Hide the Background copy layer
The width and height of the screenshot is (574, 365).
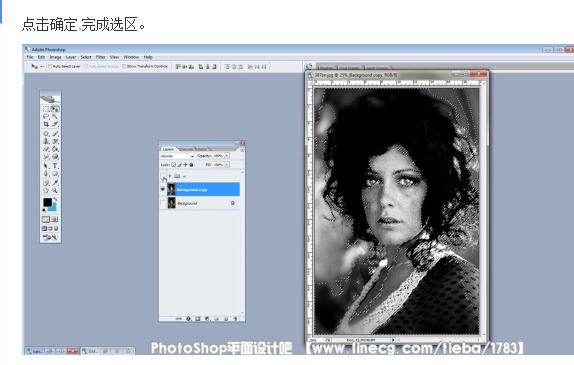pos(163,189)
